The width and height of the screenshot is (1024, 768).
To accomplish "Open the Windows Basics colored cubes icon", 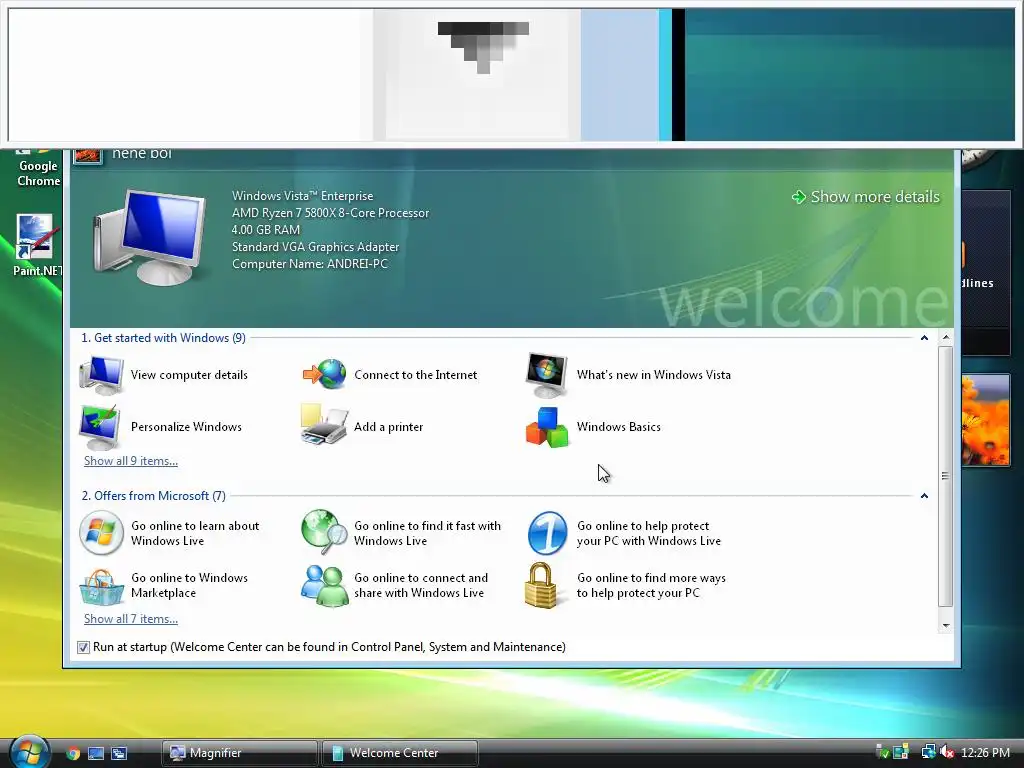I will pyautogui.click(x=547, y=428).
